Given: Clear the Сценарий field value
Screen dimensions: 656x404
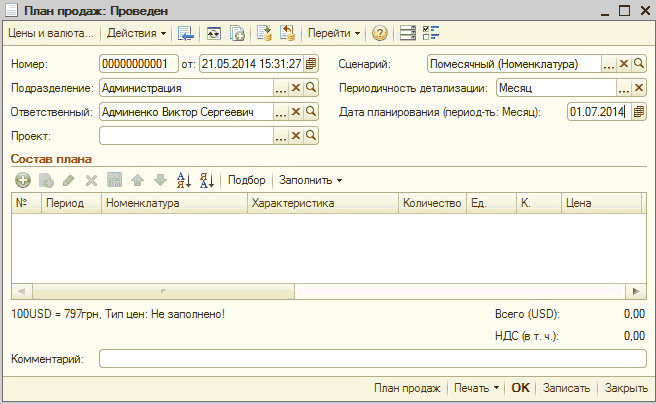Looking at the screenshot, I should coord(623,64).
